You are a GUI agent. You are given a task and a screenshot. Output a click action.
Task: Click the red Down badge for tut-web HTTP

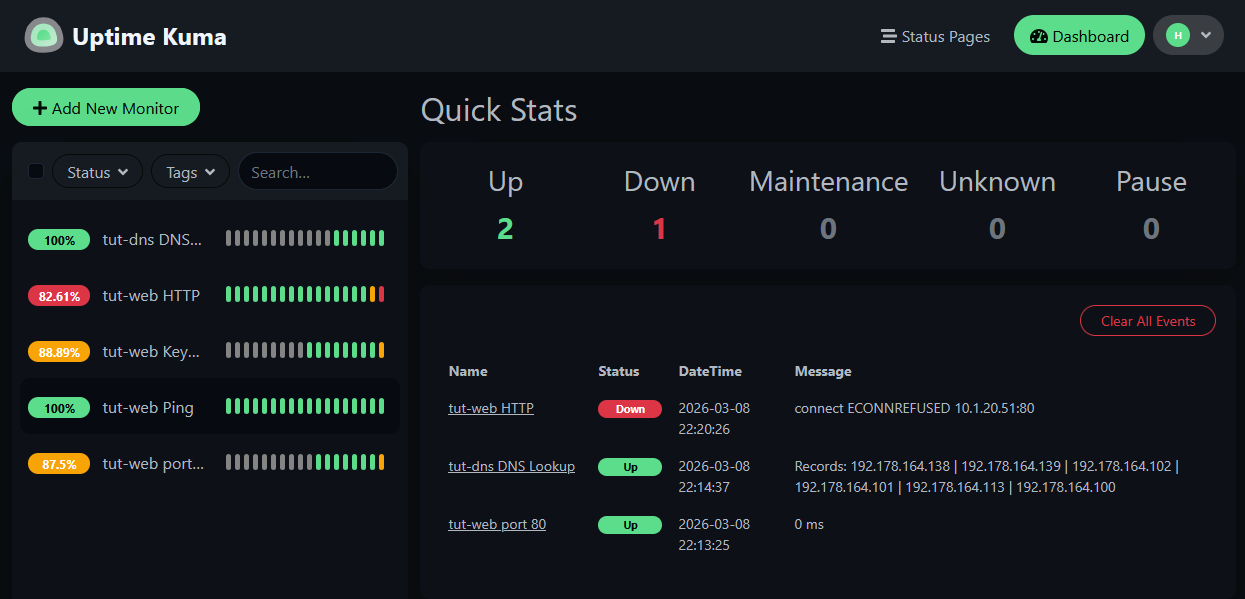click(x=629, y=408)
